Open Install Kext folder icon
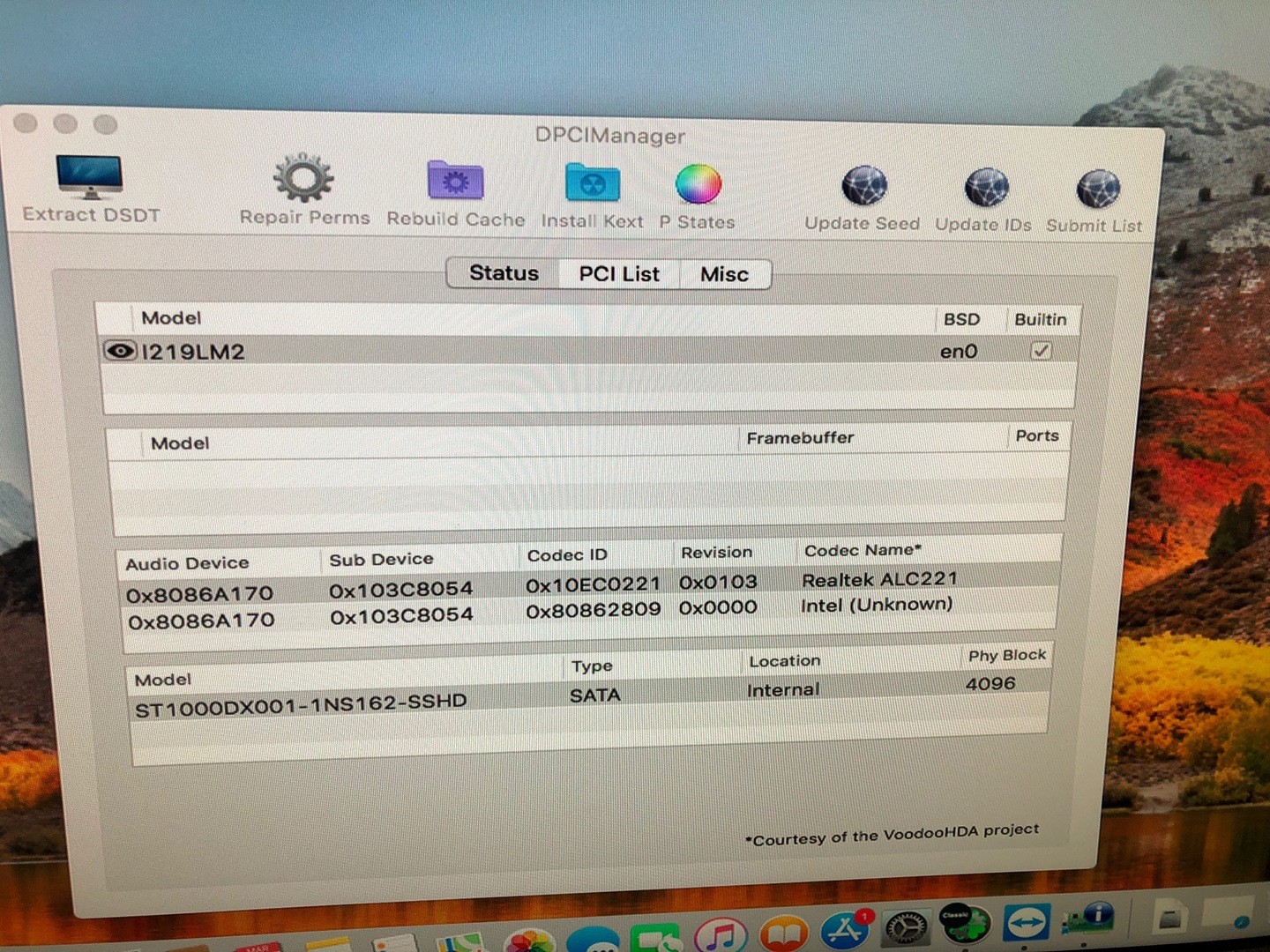 [592, 183]
